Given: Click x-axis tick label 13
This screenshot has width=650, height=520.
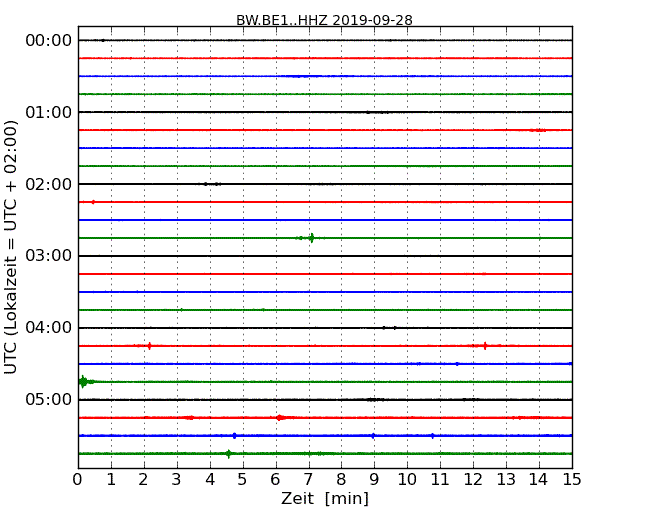Looking at the screenshot, I should [506, 479].
